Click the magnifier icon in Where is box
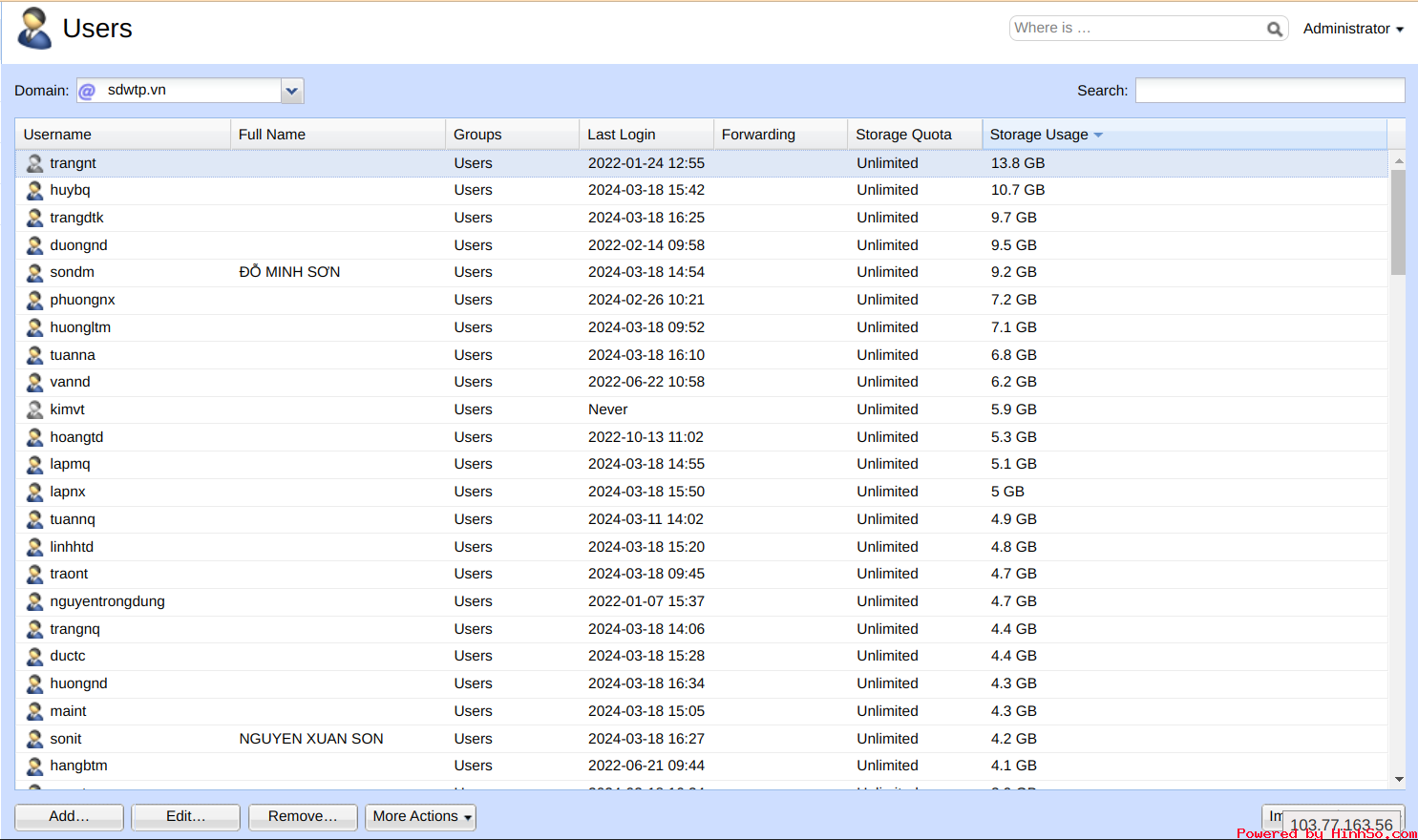The image size is (1418, 840). coord(1274,29)
